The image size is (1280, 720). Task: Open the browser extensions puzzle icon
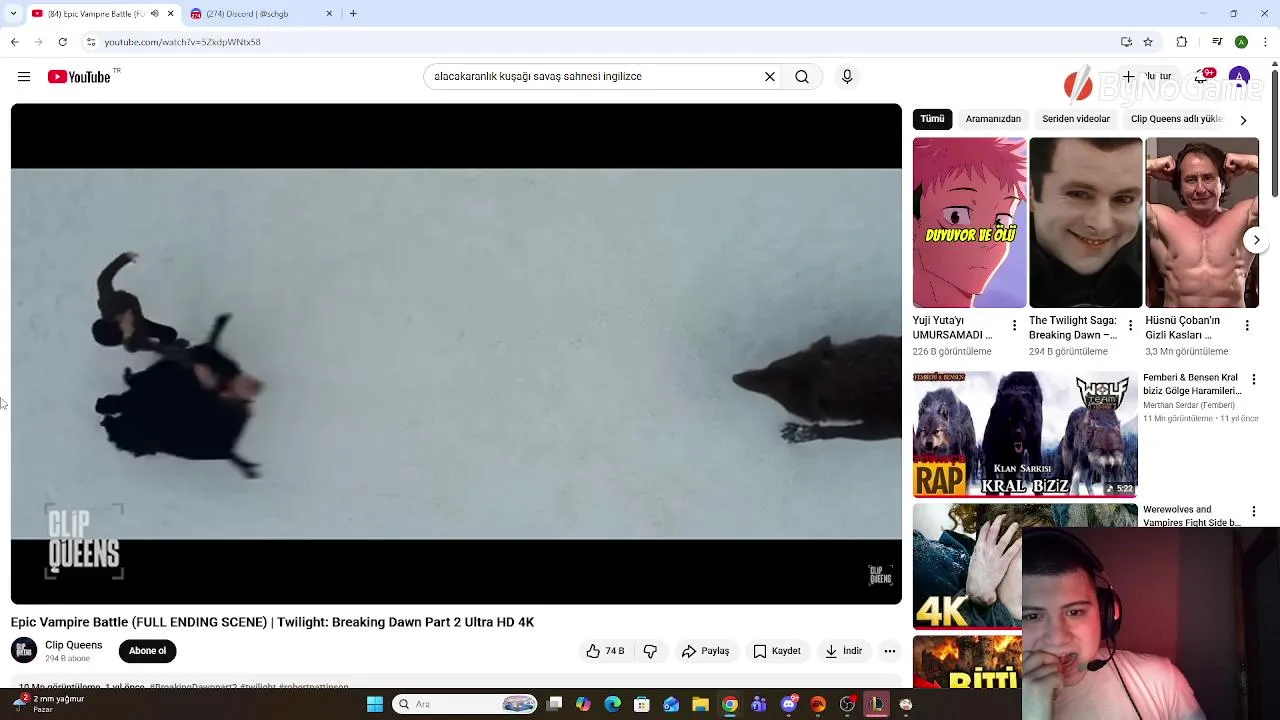coord(1182,42)
